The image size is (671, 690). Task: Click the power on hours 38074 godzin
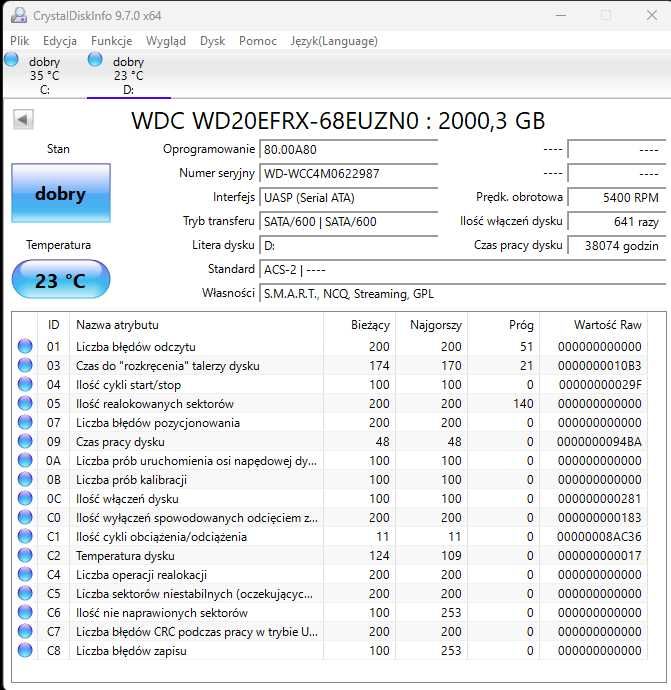point(616,246)
